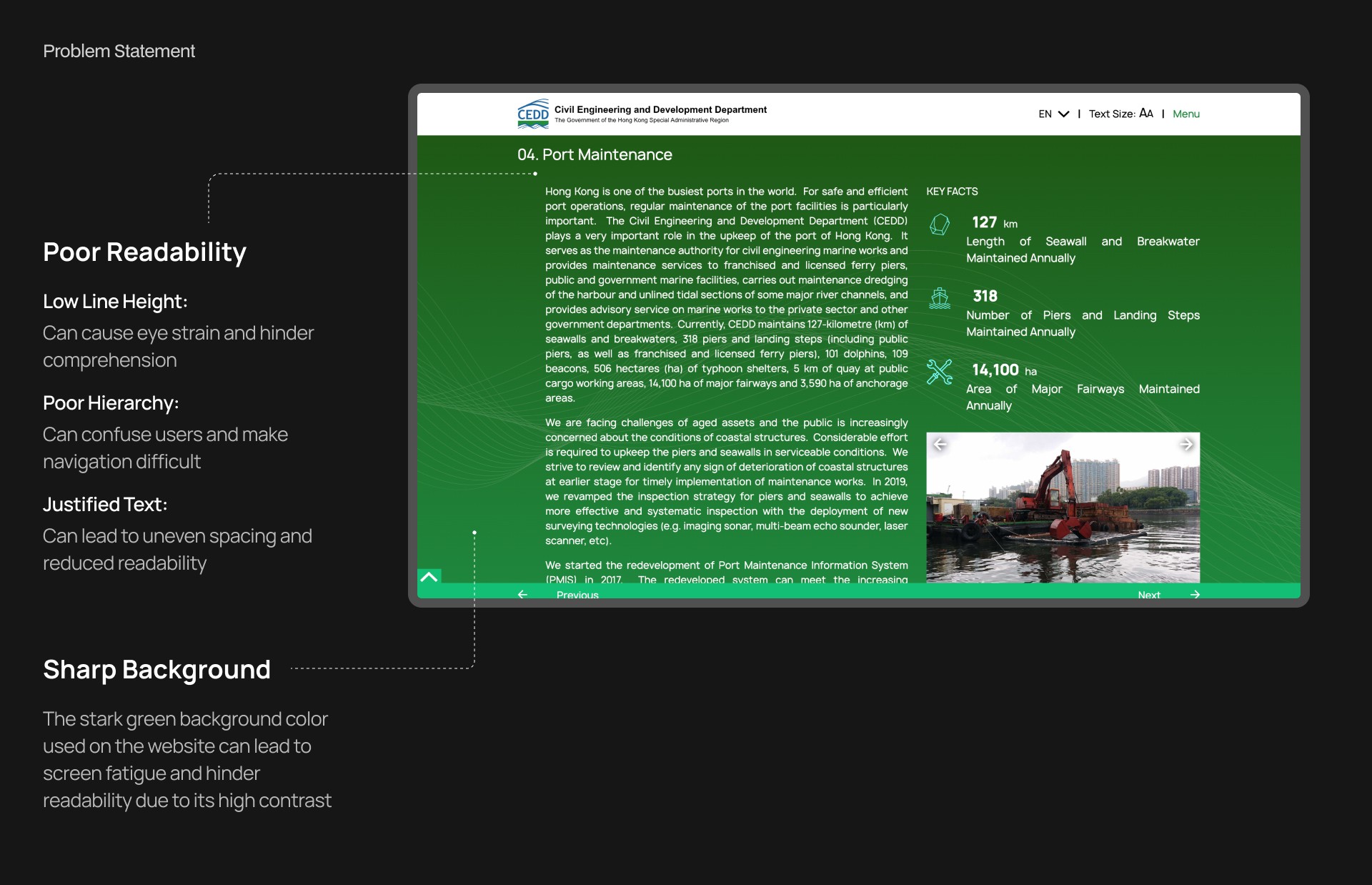The image size is (1372, 885).
Task: Open the green Menu link
Action: (1185, 114)
